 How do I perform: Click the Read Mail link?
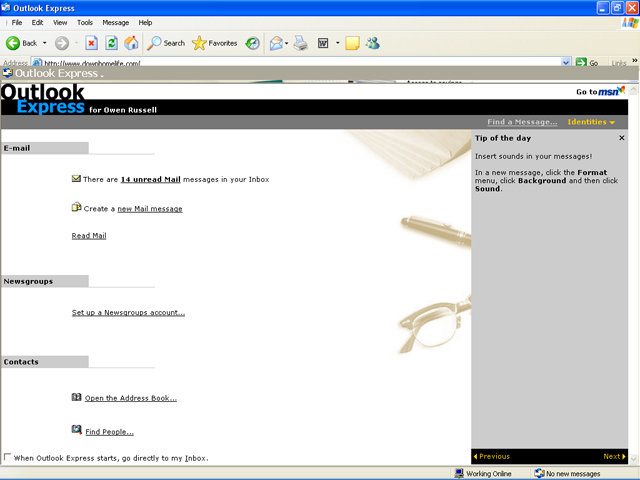point(89,236)
